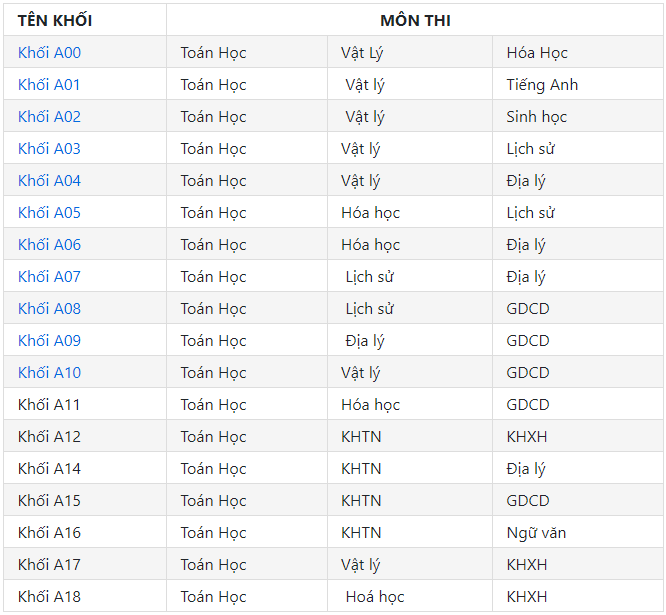Open the Khối A05 link
Image resolution: width=666 pixels, height=615 pixels.
click(x=49, y=212)
